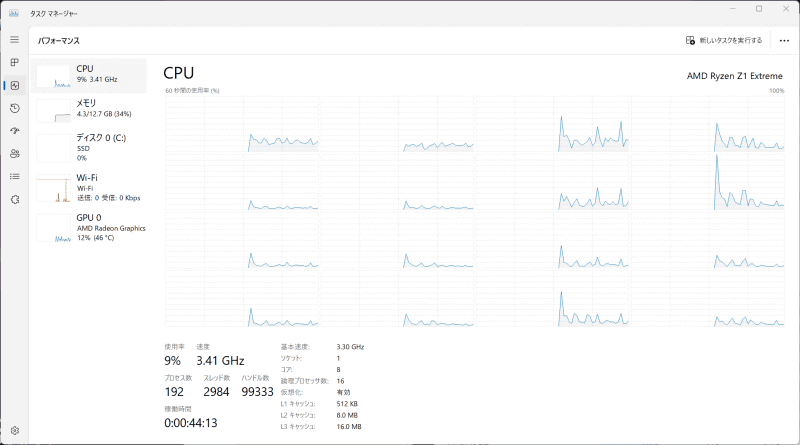Open Task Manager settings gear

coord(15,431)
